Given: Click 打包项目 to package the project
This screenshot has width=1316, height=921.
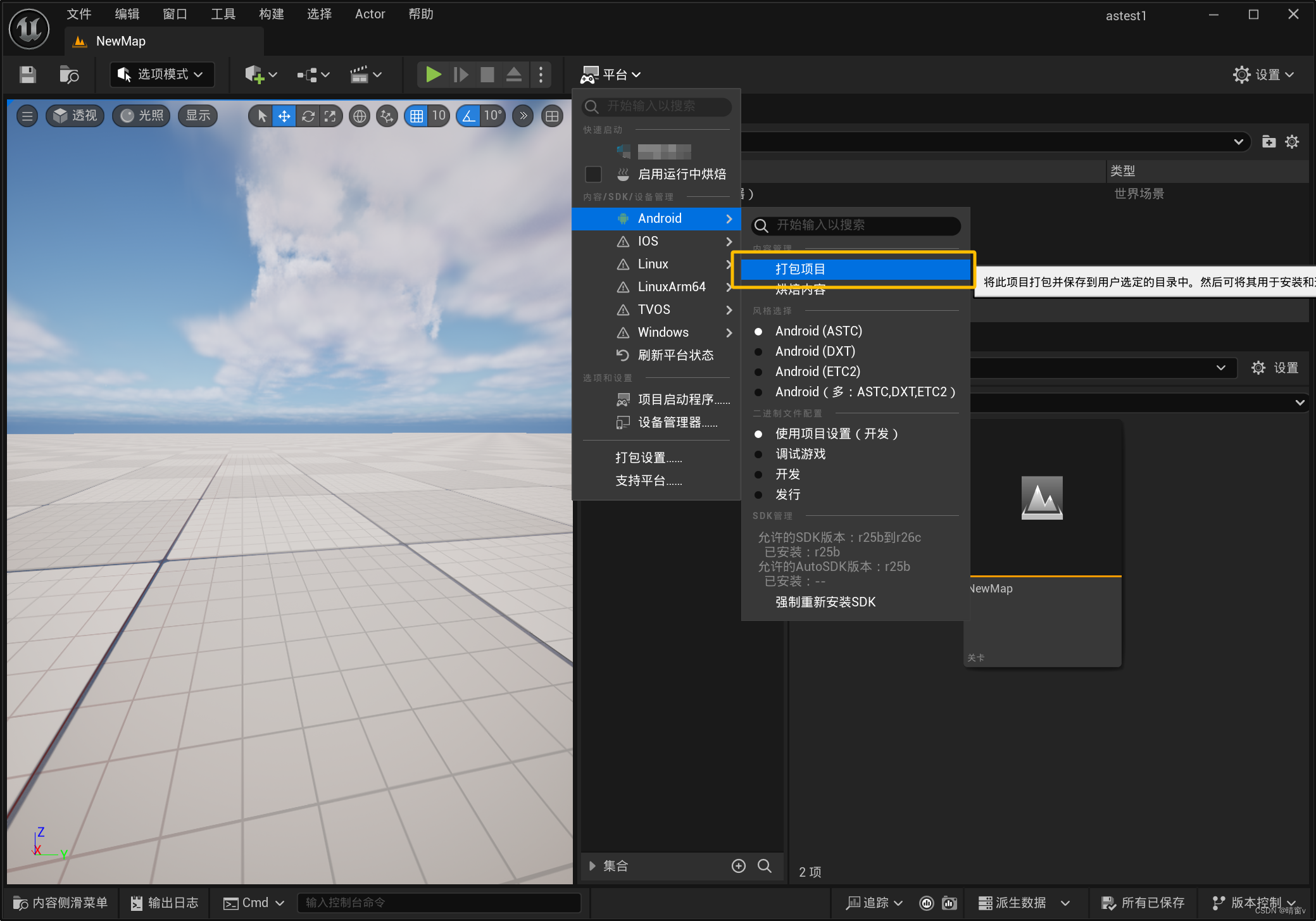Looking at the screenshot, I should [800, 268].
